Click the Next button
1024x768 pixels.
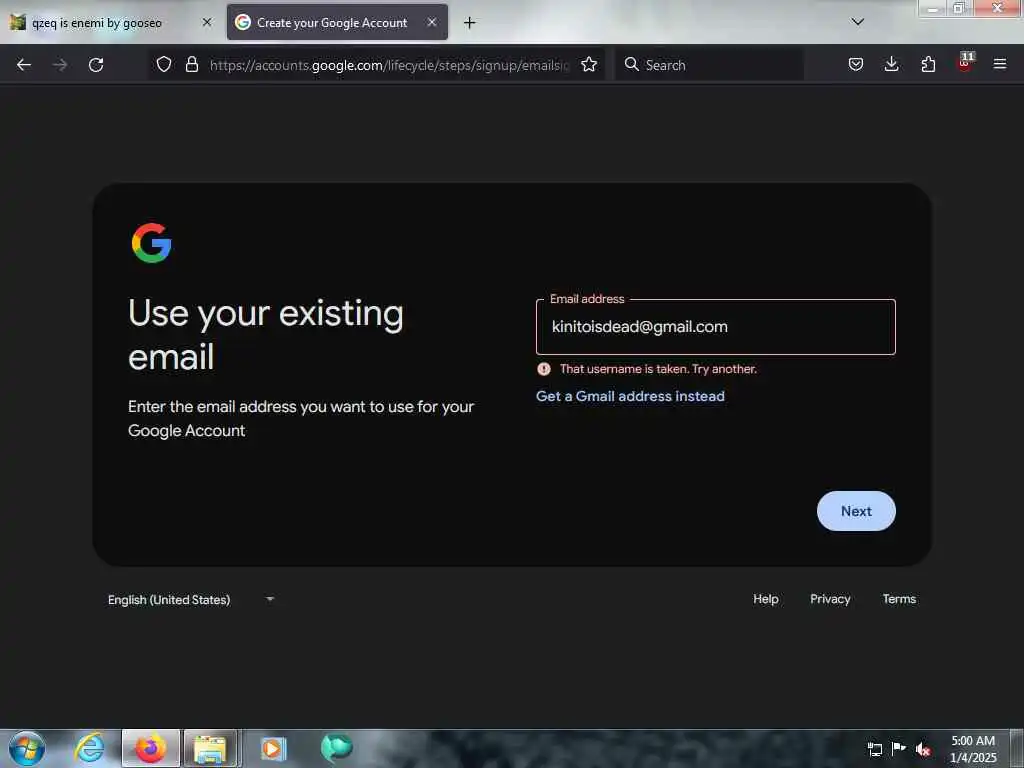pos(856,511)
